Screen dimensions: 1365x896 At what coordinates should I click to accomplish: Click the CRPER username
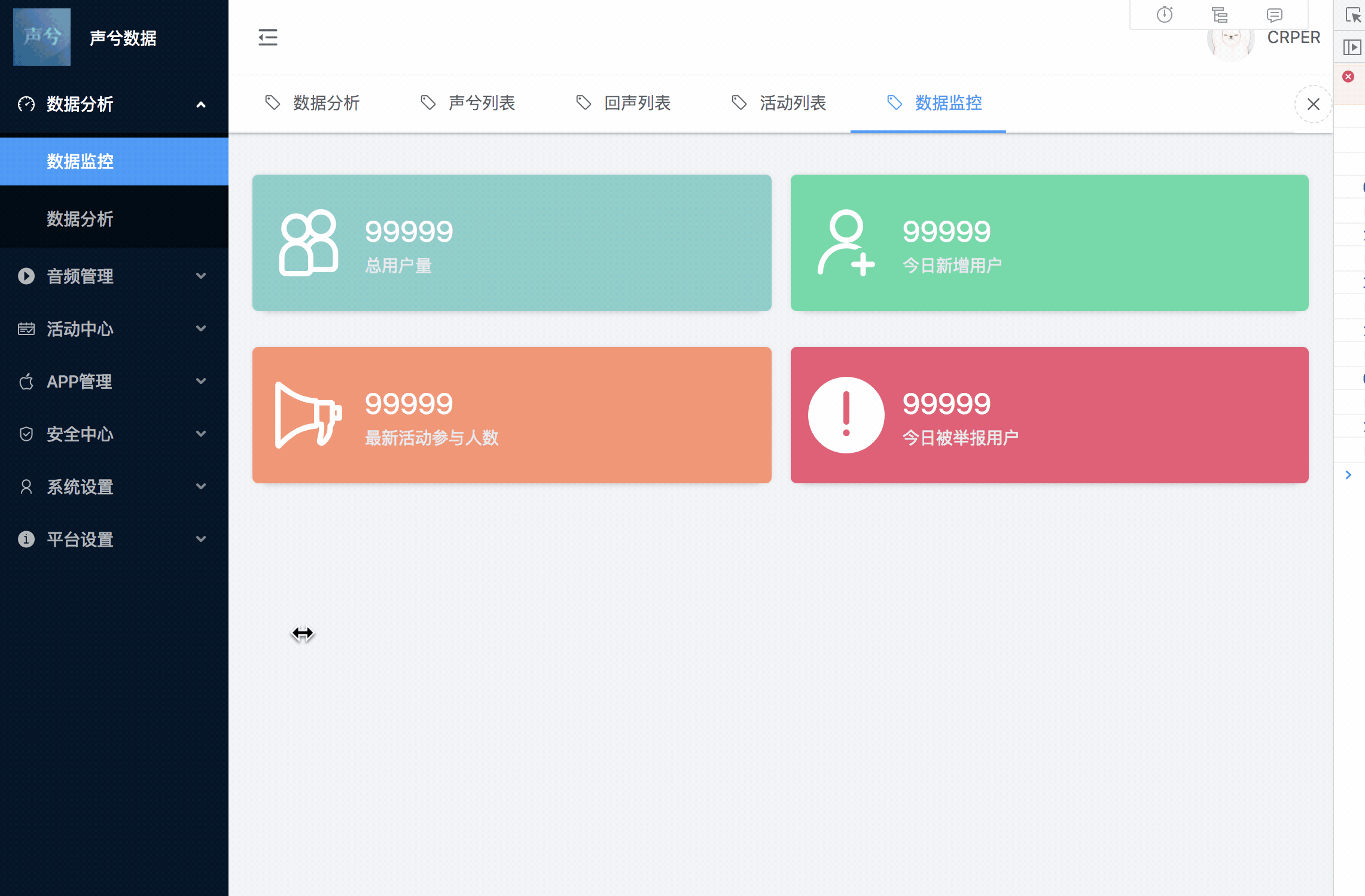1293,37
